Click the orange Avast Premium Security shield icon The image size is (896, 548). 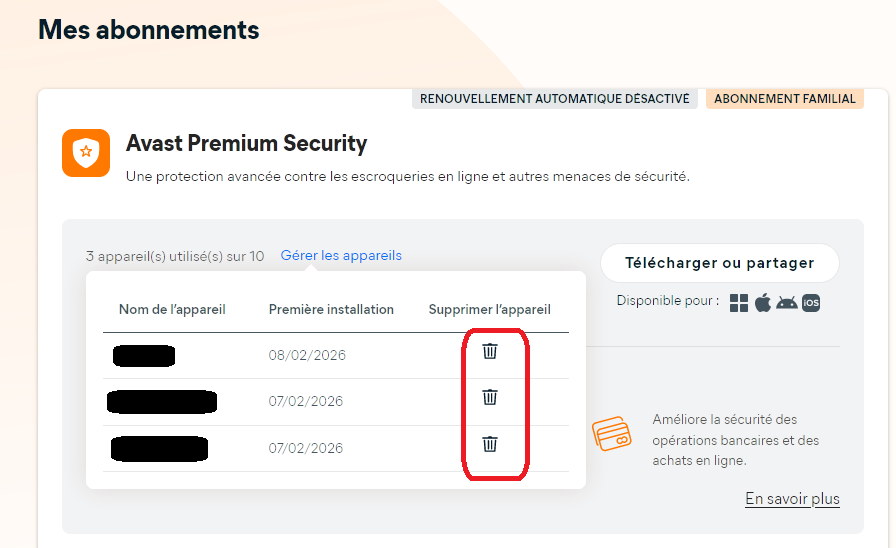(x=86, y=153)
